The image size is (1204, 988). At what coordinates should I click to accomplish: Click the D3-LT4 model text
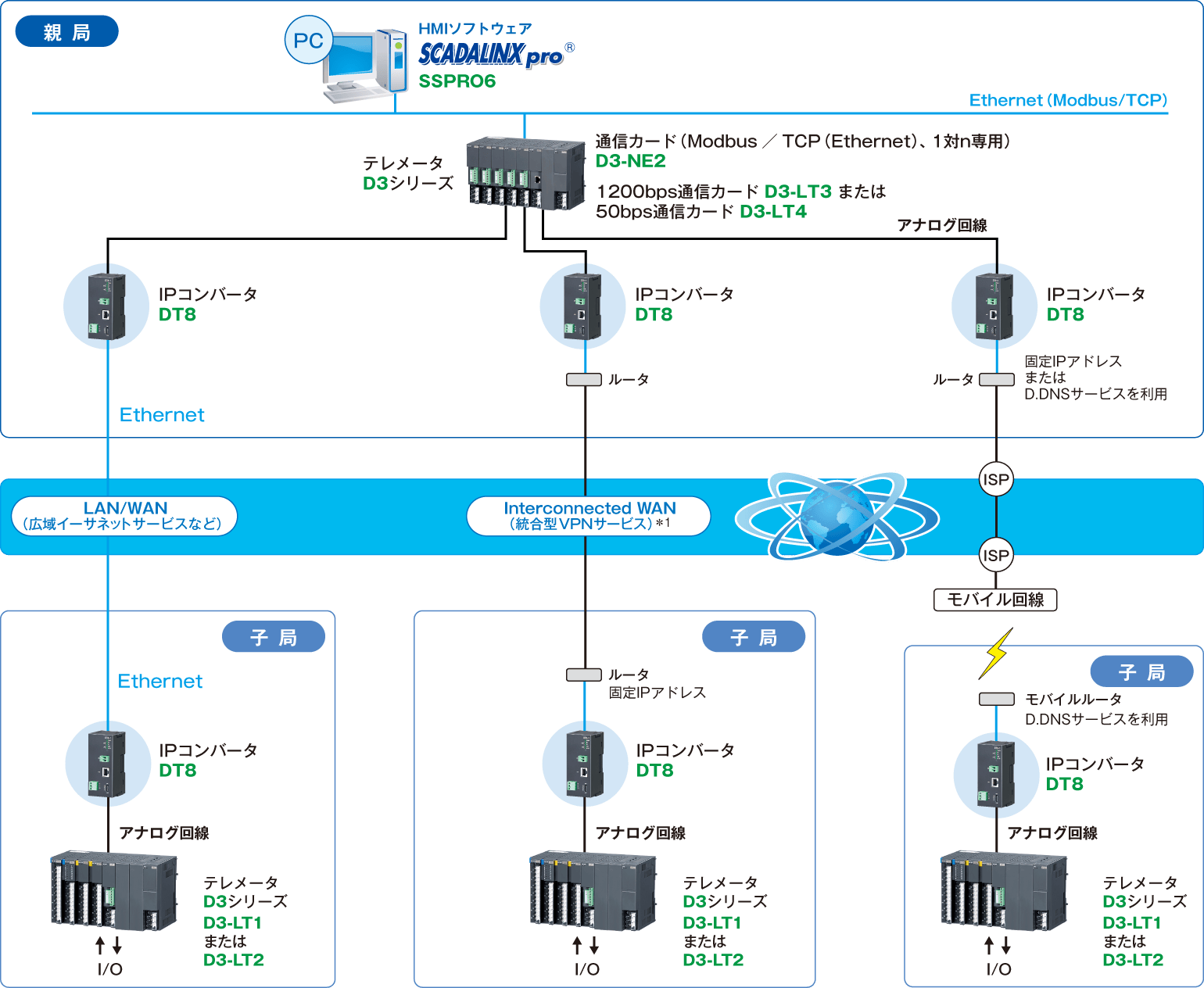773,212
